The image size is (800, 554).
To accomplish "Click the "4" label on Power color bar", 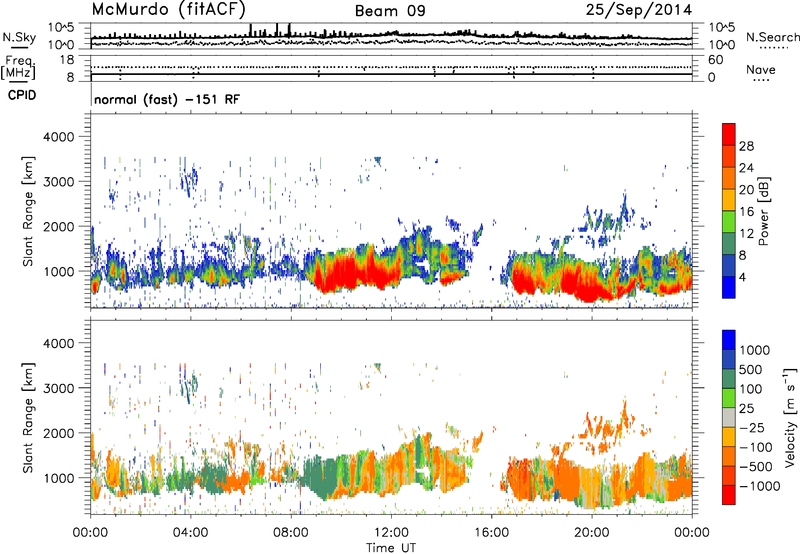I will click(743, 277).
